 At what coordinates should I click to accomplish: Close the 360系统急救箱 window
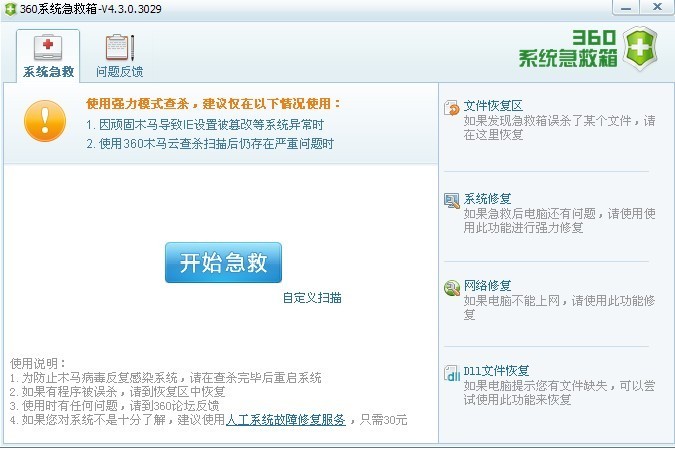(657, 8)
